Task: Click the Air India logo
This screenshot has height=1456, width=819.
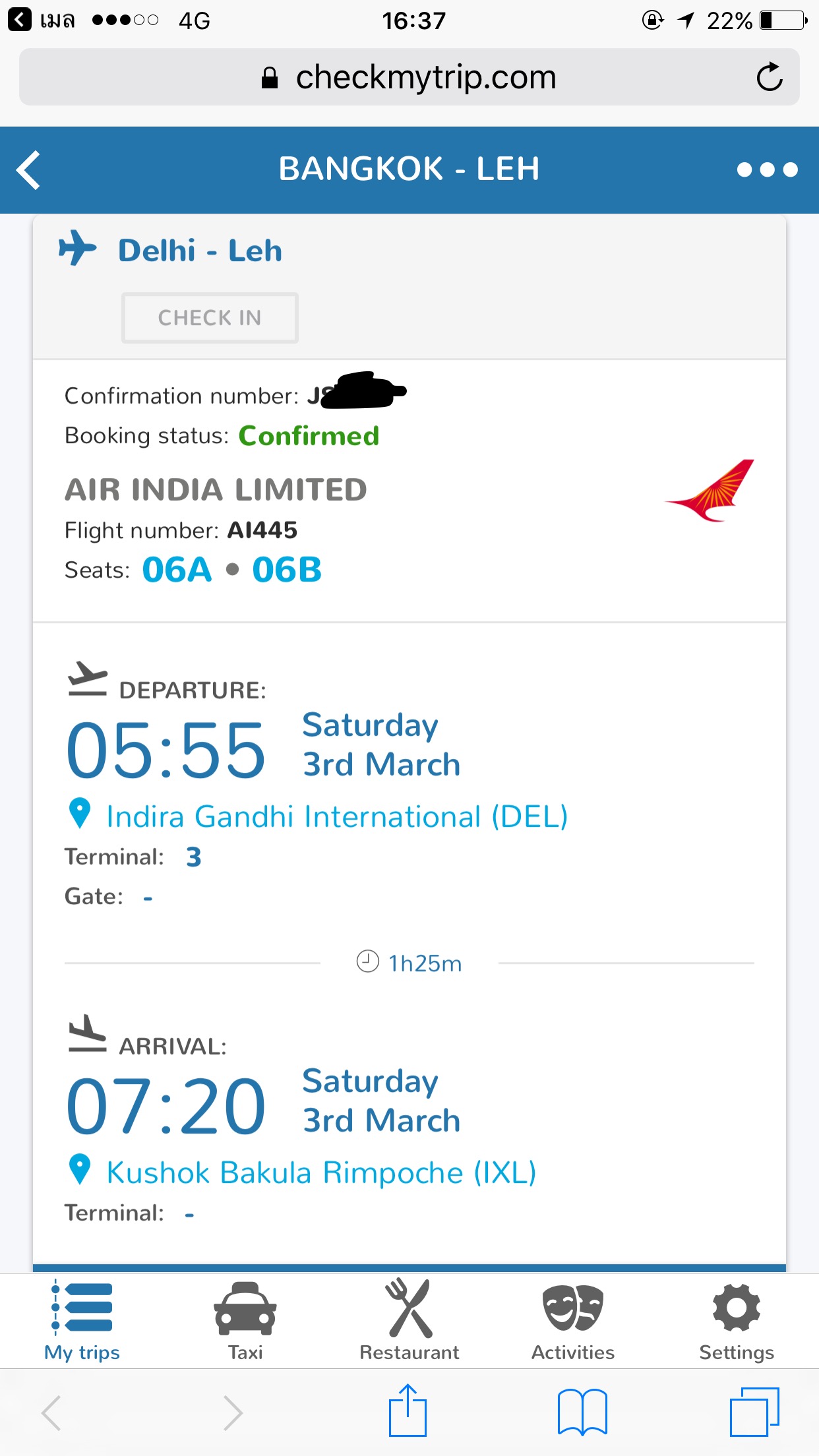Action: 710,491
